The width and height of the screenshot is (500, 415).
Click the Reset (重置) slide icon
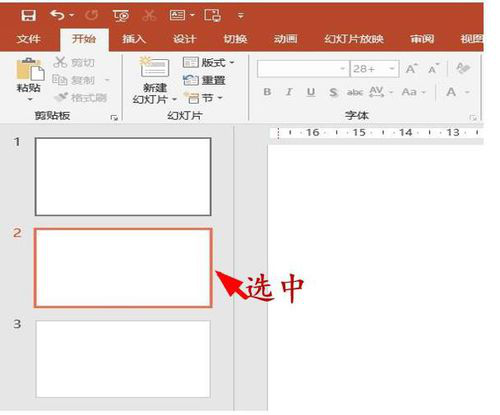tap(191, 80)
